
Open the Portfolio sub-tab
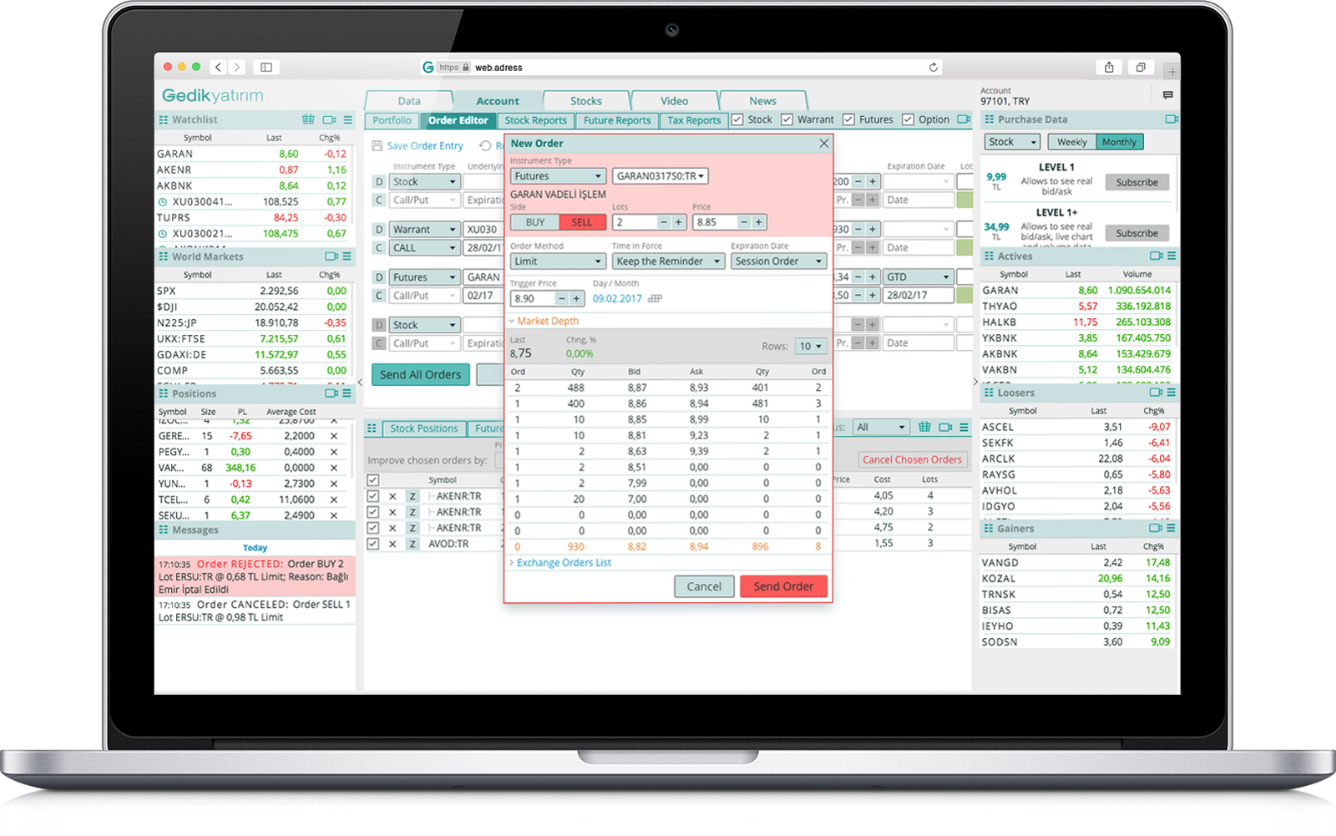click(x=393, y=120)
